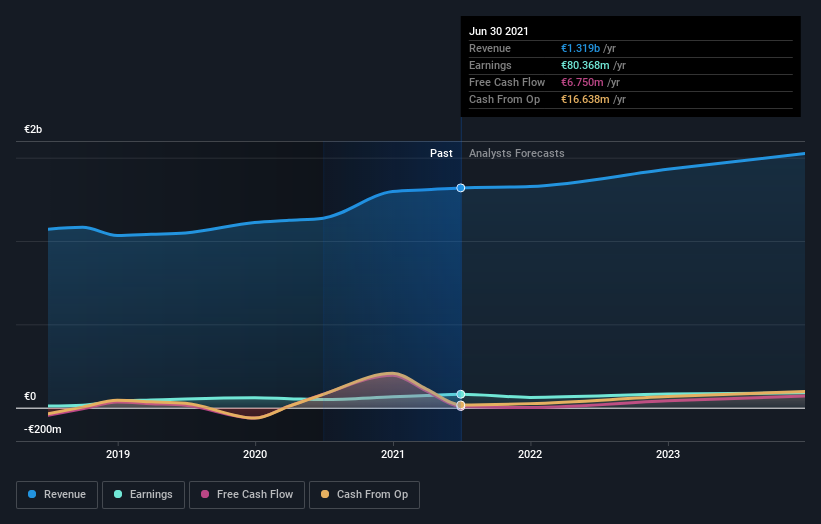The width and height of the screenshot is (821, 524).
Task: Click the €0 y-axis label
Action: 30,396
